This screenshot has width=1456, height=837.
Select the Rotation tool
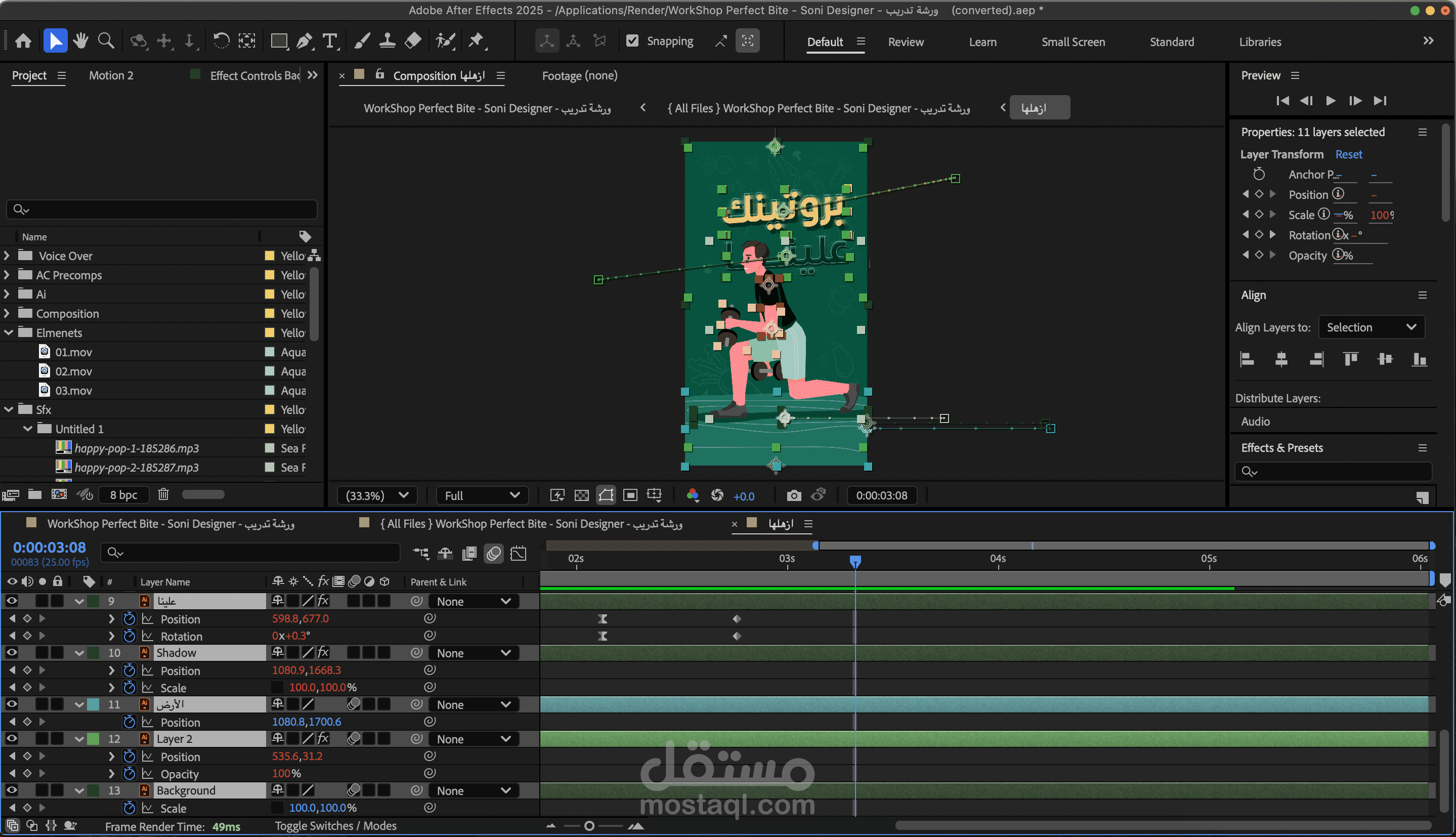221,41
